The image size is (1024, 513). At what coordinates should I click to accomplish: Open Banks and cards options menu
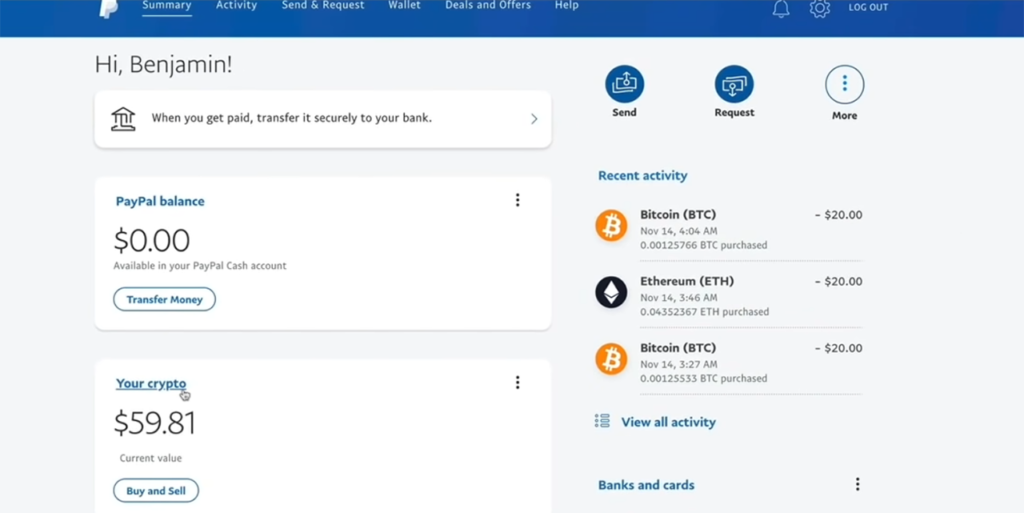pos(857,484)
